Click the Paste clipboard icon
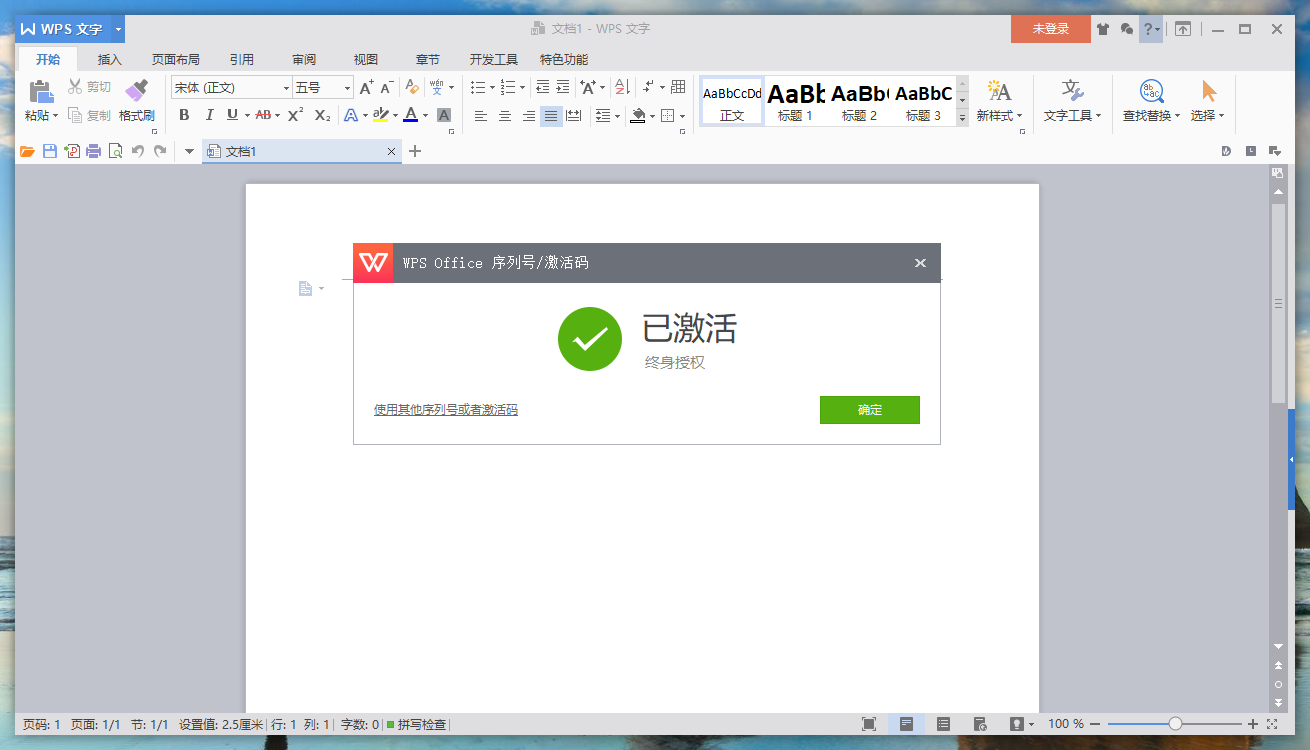 (41, 92)
